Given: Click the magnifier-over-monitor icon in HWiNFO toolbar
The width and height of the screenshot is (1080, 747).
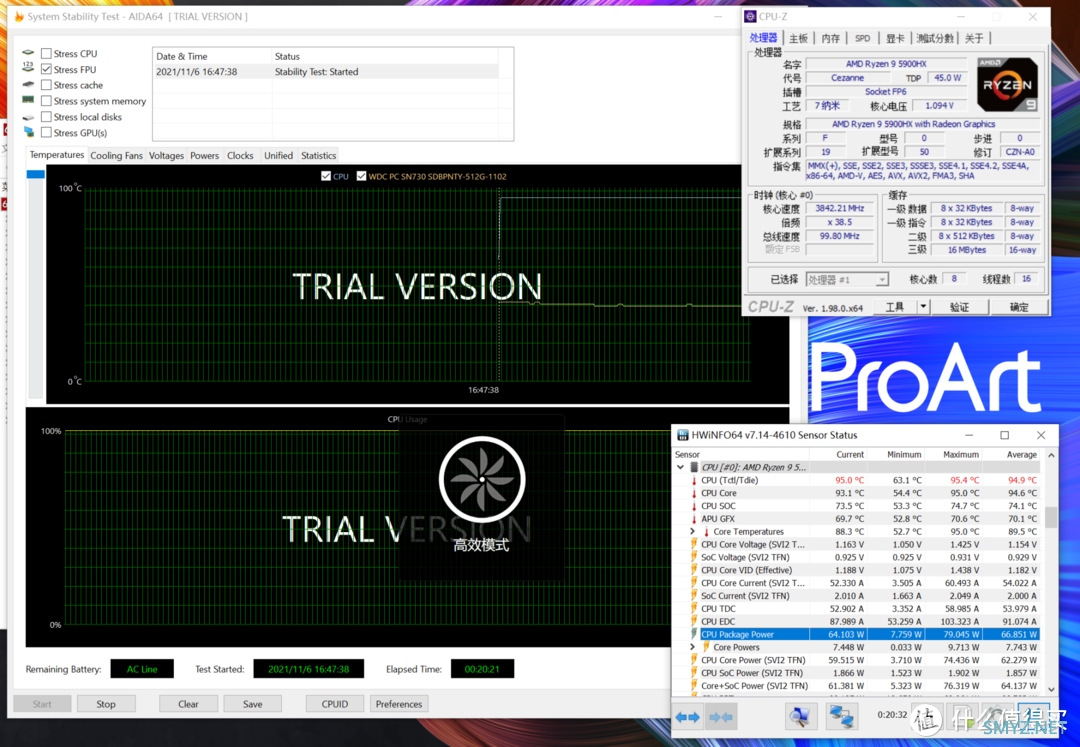Looking at the screenshot, I should 799,717.
